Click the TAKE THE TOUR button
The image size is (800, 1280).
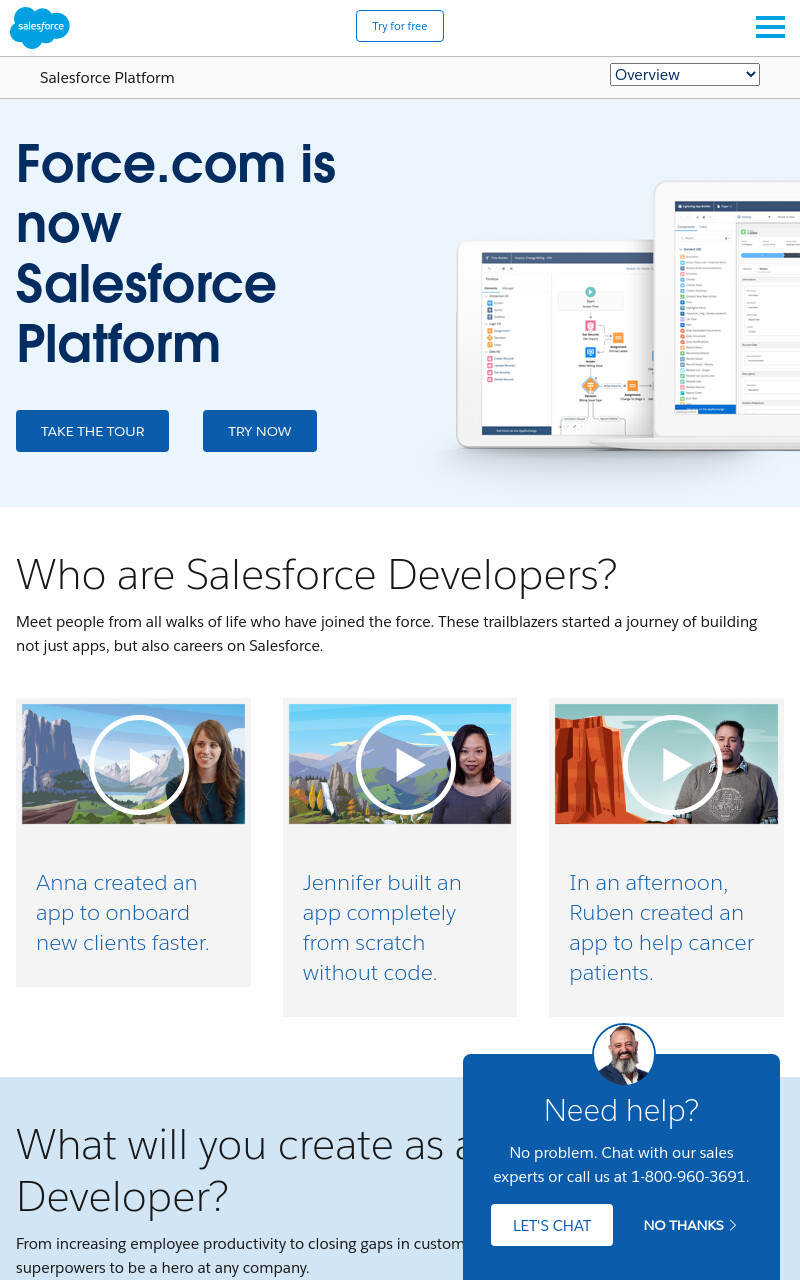(92, 431)
